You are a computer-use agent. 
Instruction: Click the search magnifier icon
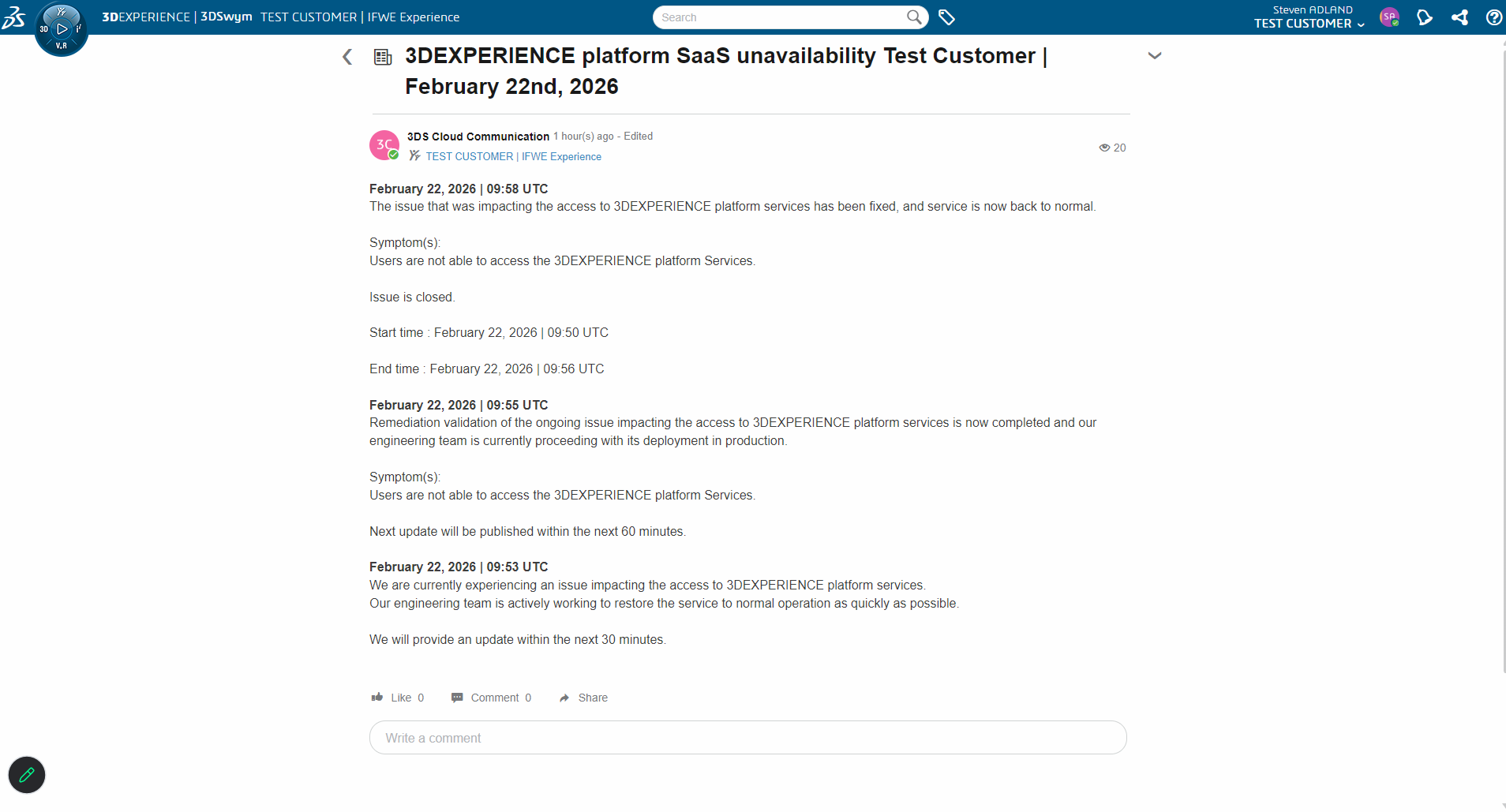913,17
